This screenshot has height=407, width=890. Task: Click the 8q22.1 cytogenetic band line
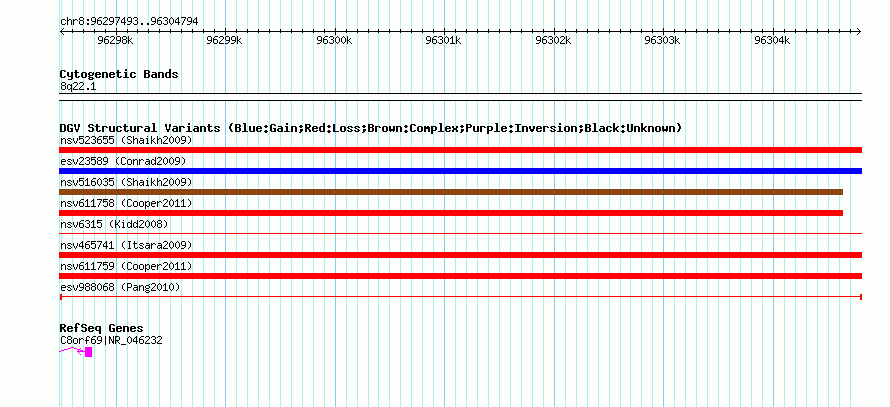(x=460, y=97)
